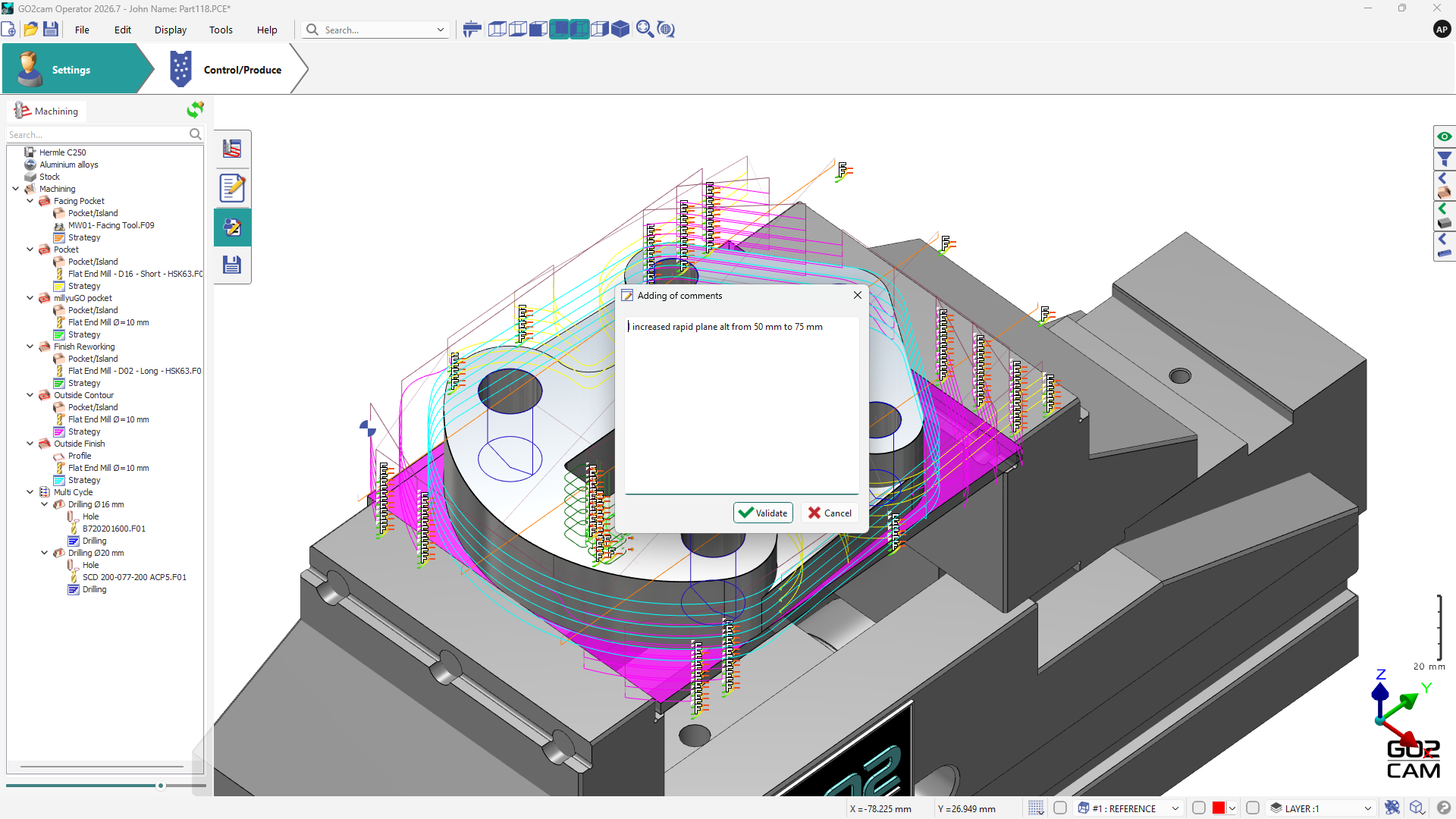
Task: Tick the checkbox before #1 : REFERENCE
Action: click(x=1060, y=808)
